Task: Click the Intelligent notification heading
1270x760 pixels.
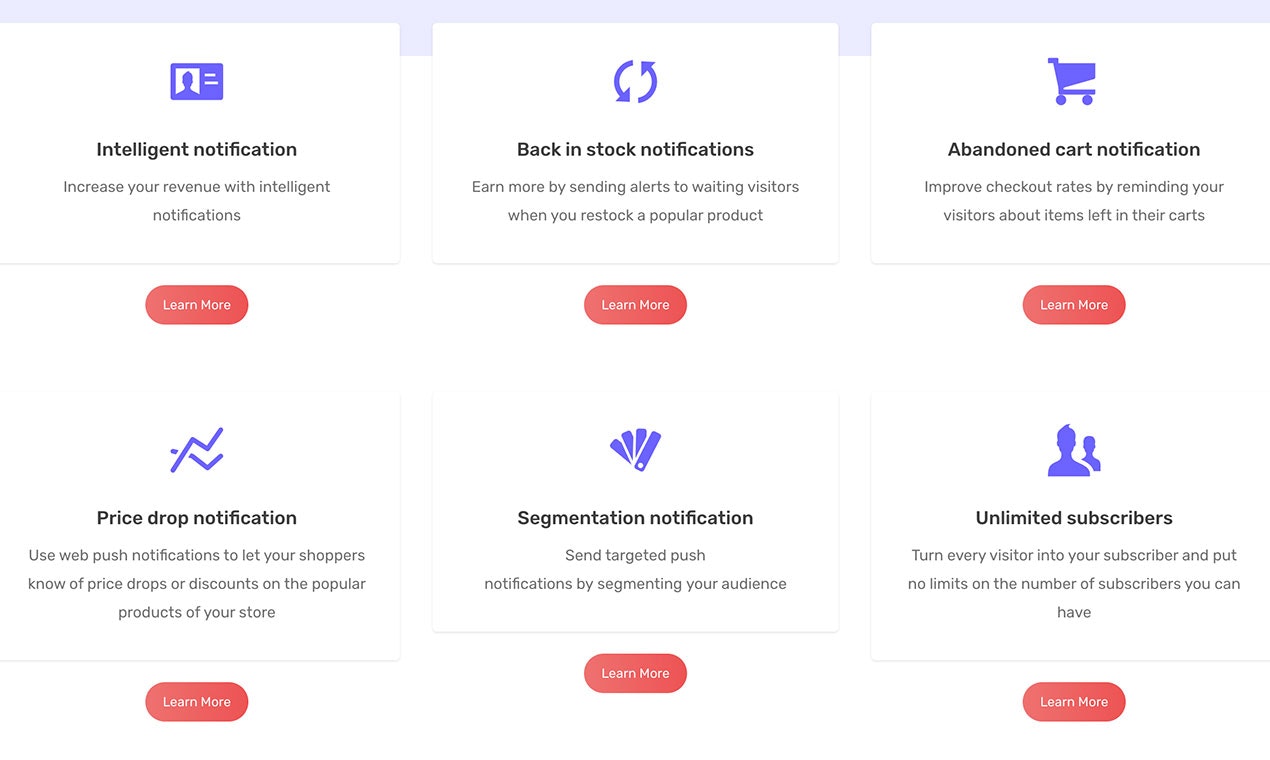Action: tap(196, 149)
